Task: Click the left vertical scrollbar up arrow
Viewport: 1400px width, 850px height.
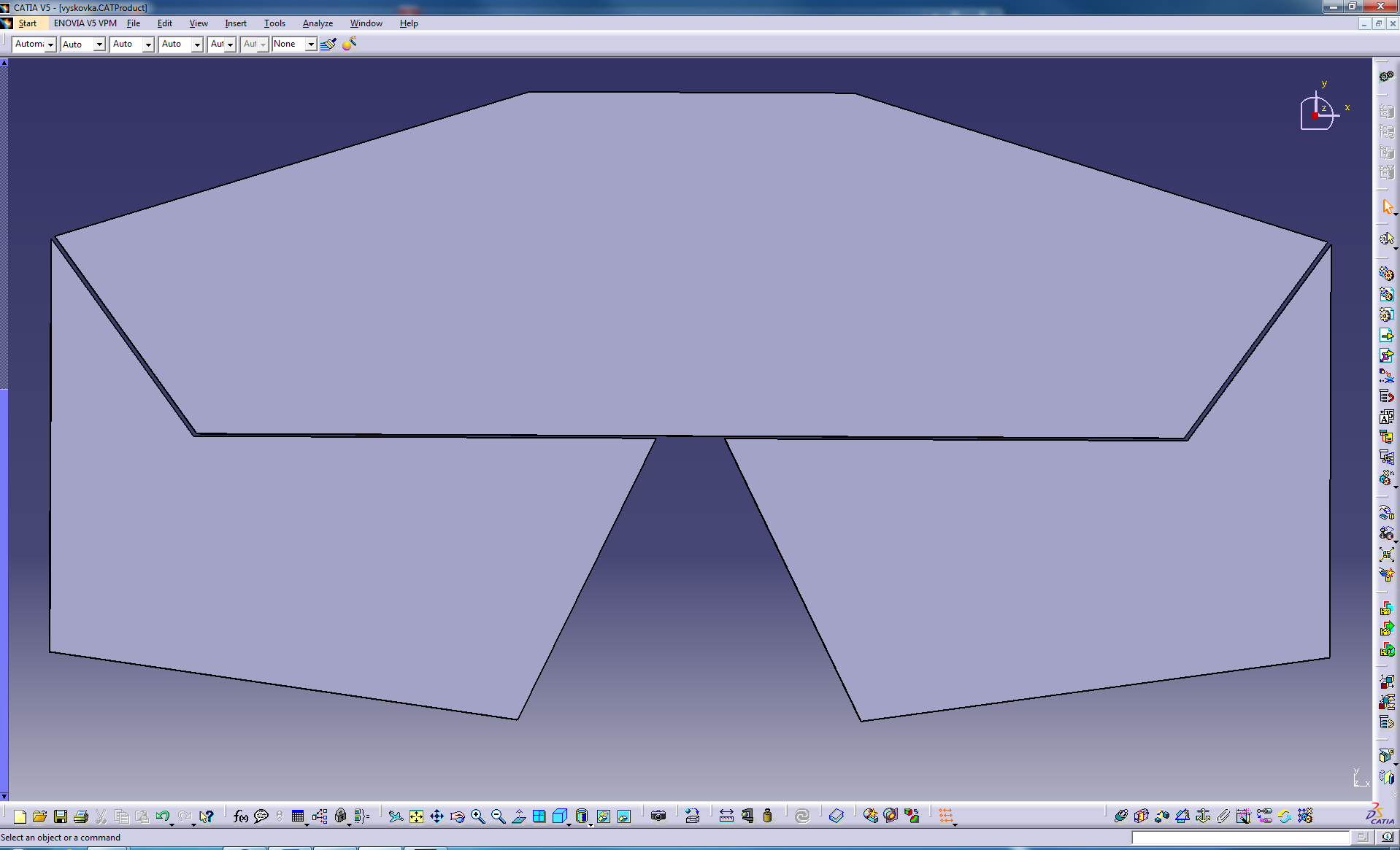Action: click(x=4, y=63)
